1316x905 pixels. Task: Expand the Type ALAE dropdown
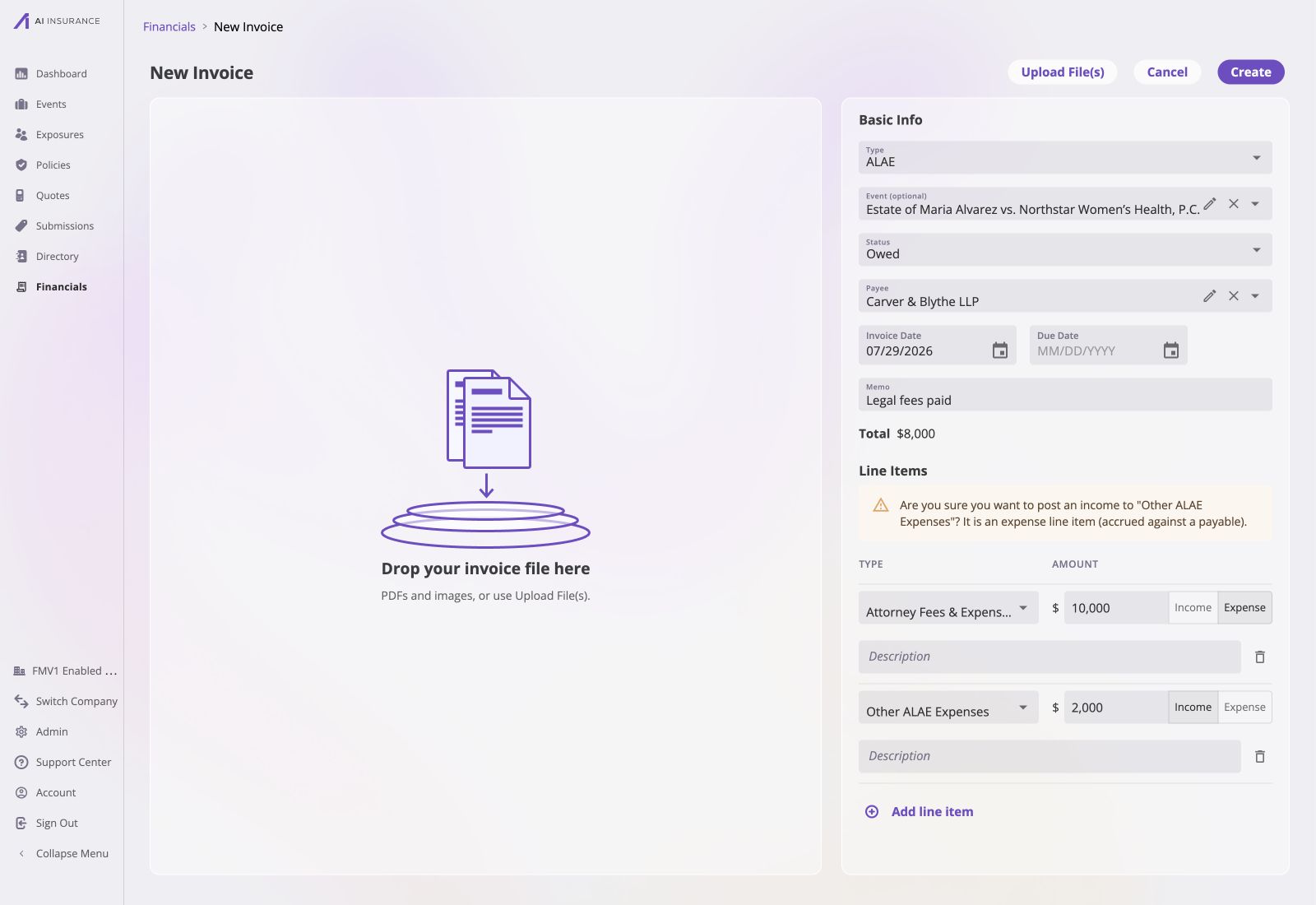point(1257,158)
